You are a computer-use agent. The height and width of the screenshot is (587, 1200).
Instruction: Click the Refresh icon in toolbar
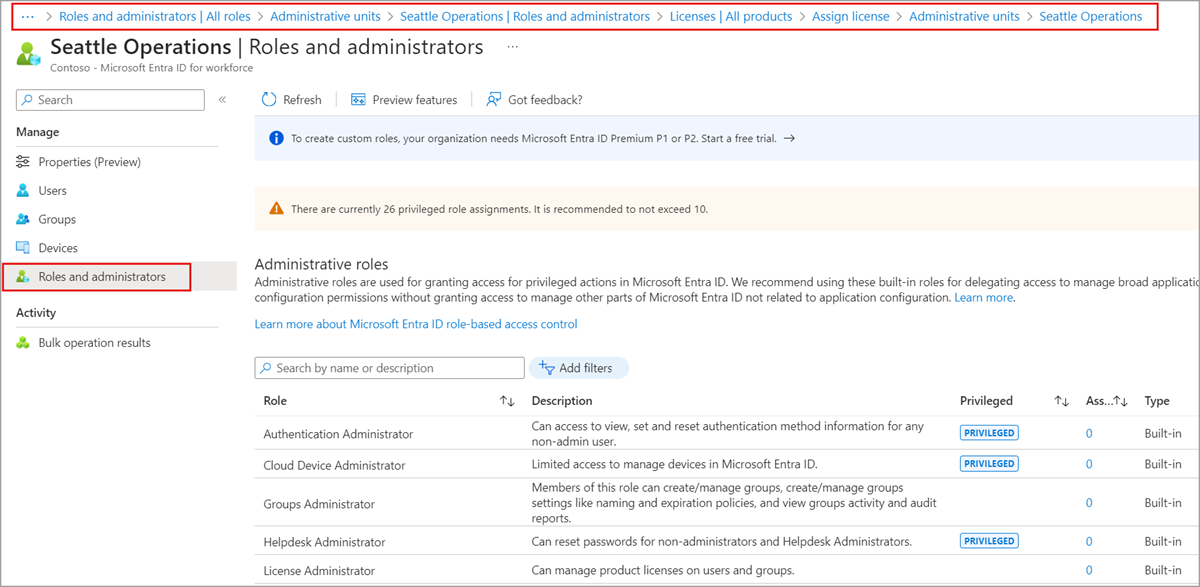(x=269, y=100)
